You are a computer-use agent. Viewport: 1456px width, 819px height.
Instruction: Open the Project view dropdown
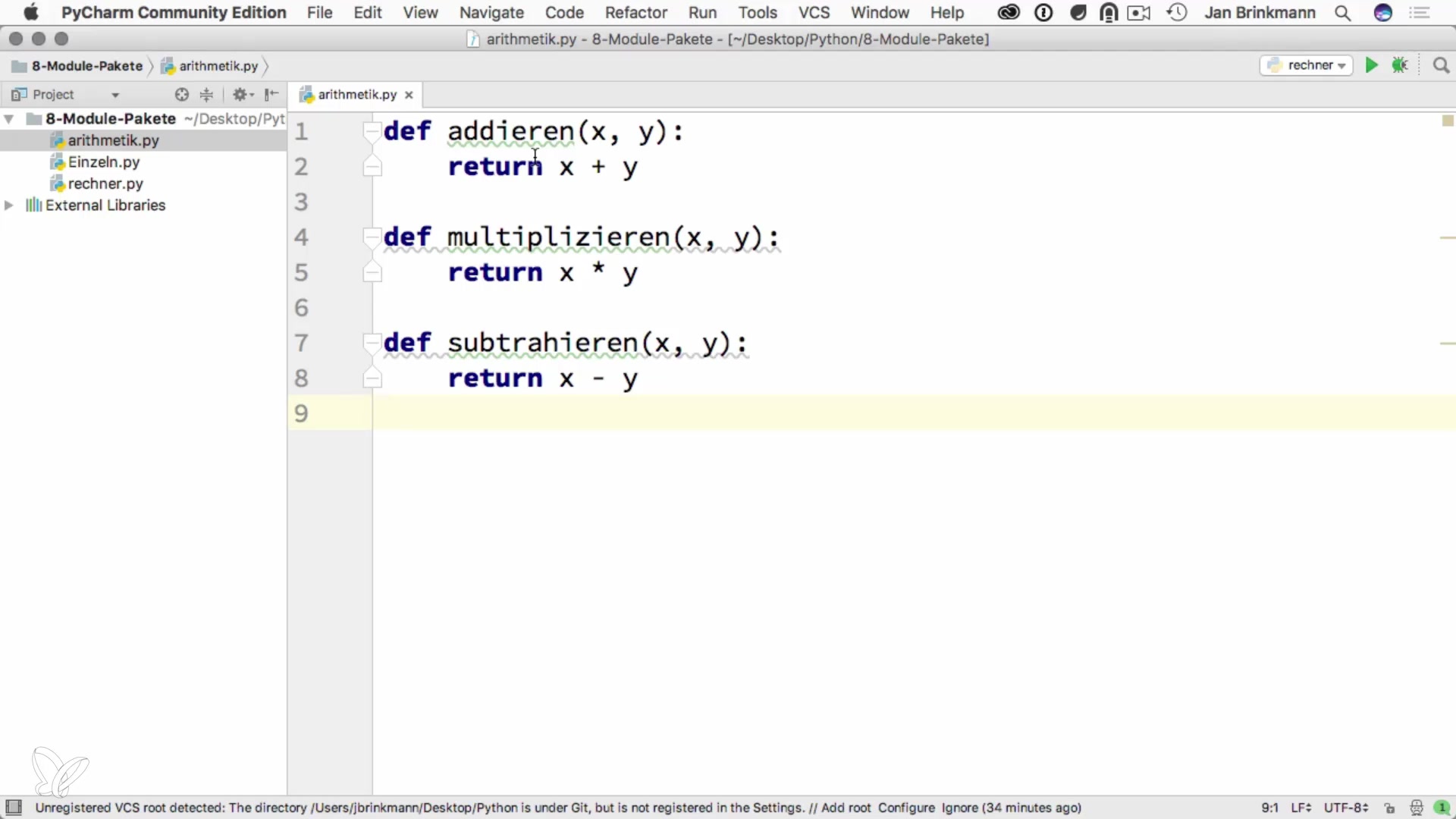115,95
